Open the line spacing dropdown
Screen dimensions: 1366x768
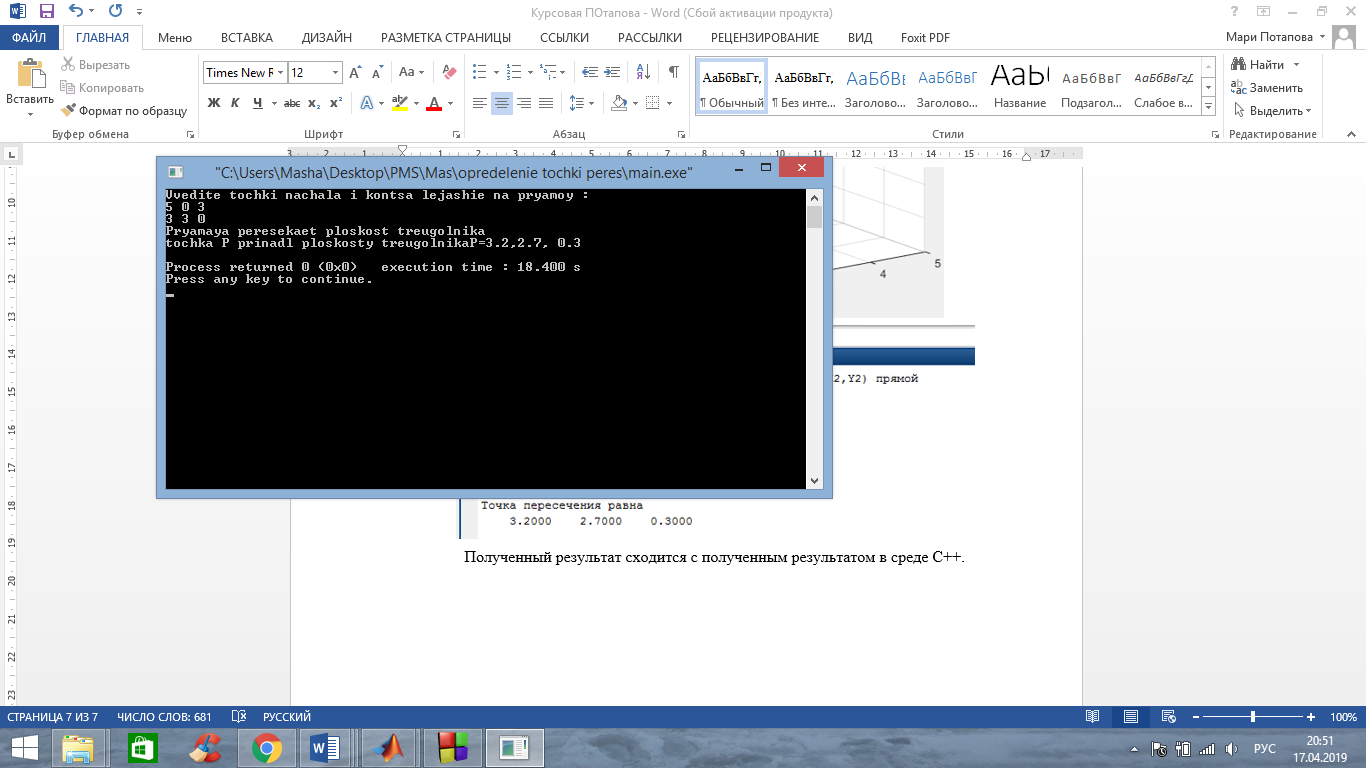[580, 103]
